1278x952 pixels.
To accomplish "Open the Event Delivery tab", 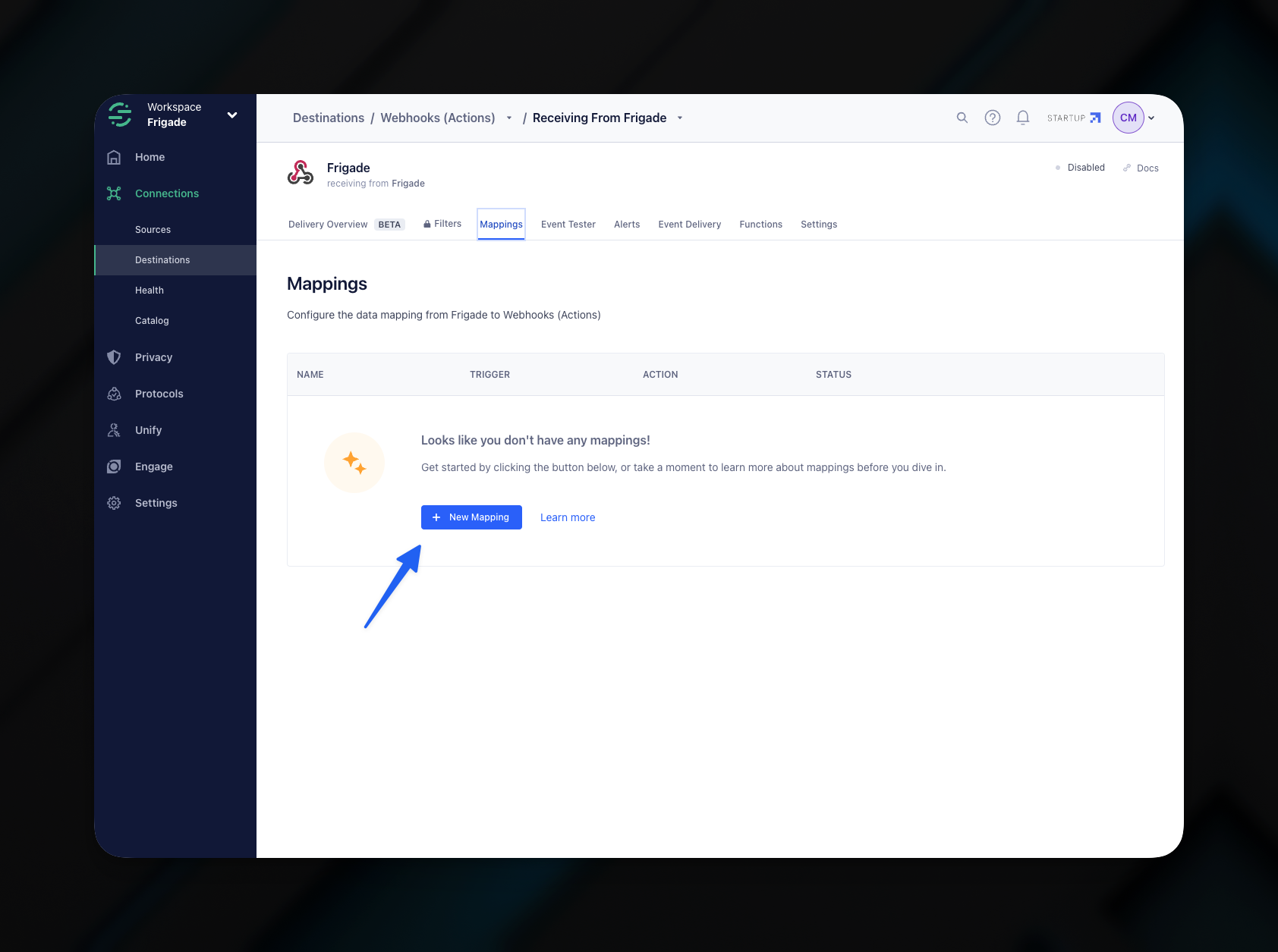I will 690,225.
